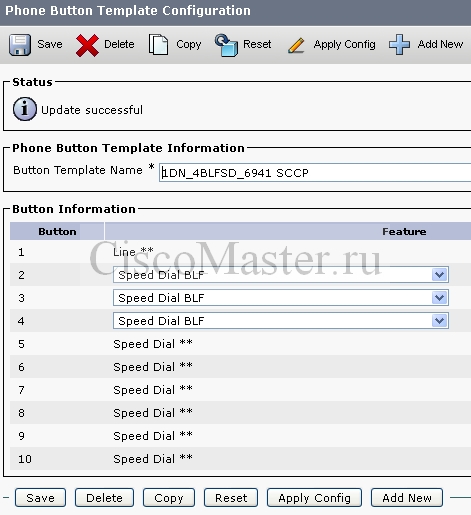
Task: Click the 'Button' column header
Action: (57, 231)
